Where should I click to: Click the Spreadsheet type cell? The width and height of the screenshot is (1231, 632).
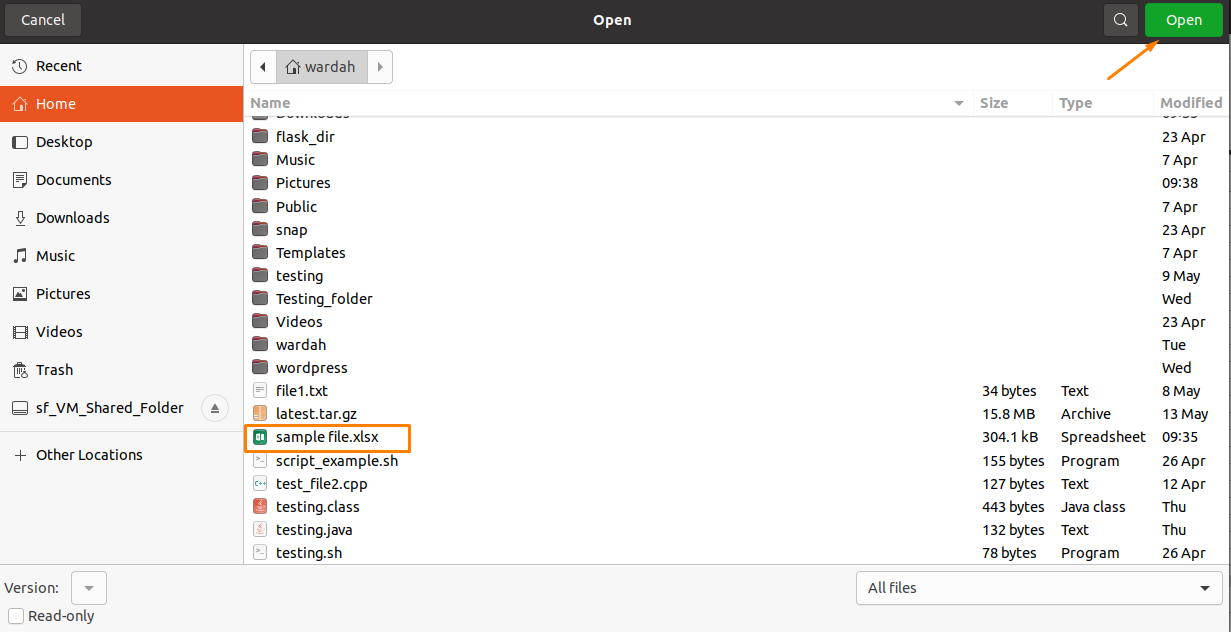click(1103, 437)
